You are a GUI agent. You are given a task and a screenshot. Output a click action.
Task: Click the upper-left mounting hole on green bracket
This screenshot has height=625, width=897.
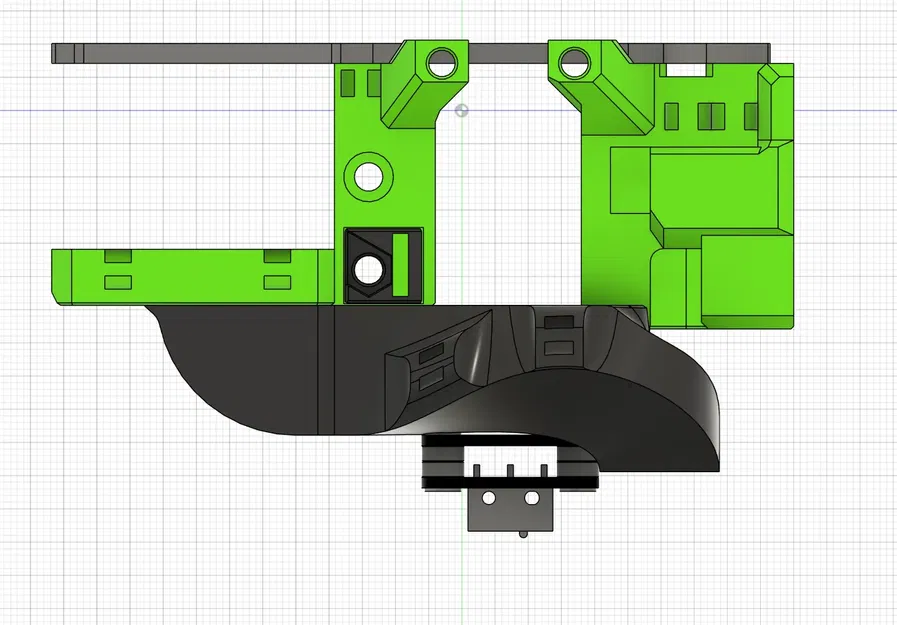click(x=439, y=63)
